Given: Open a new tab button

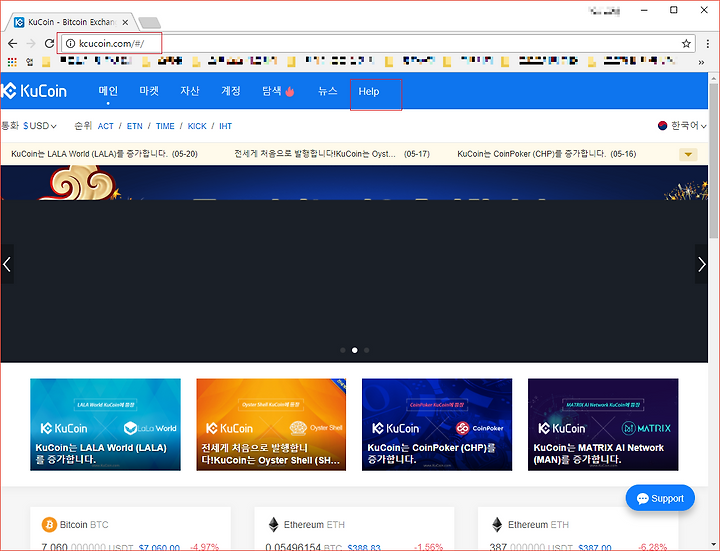Looking at the screenshot, I should point(149,22).
